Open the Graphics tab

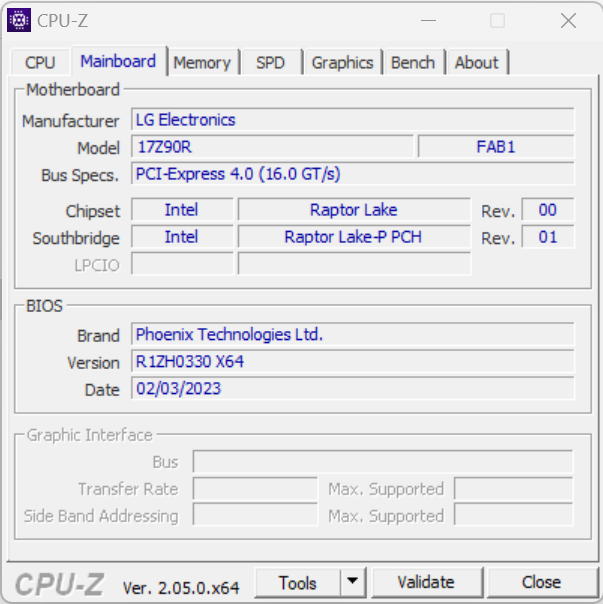(343, 62)
